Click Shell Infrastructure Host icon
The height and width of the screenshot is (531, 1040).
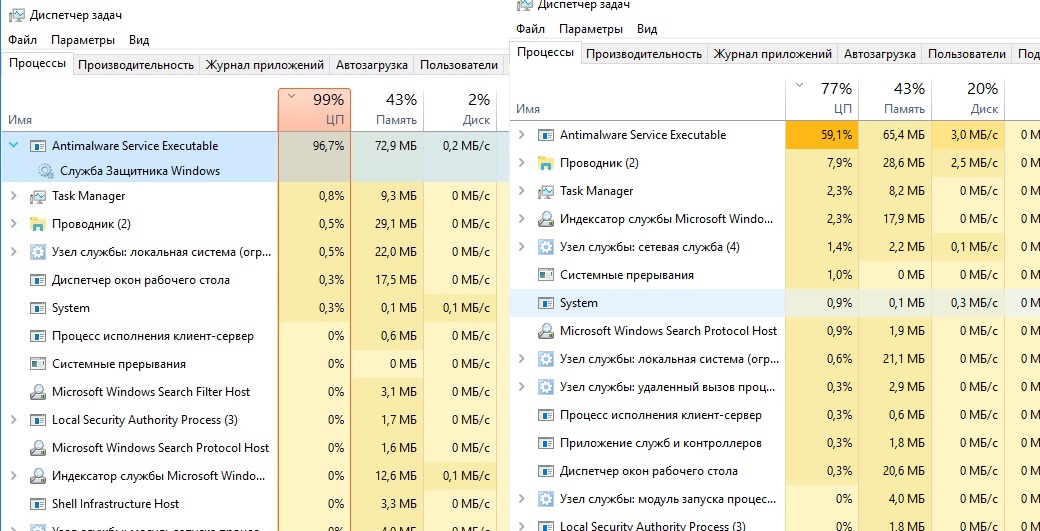tap(38, 504)
